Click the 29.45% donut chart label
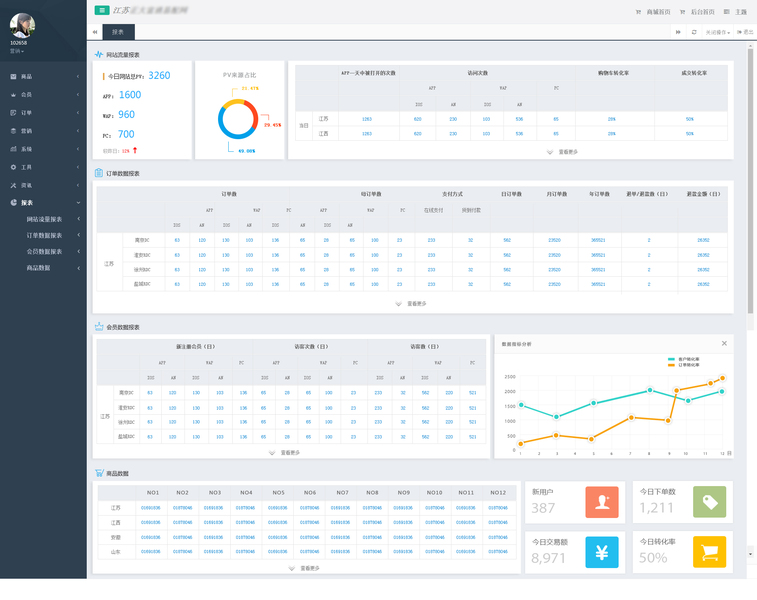Screen dimensions: 757x600 [273, 125]
